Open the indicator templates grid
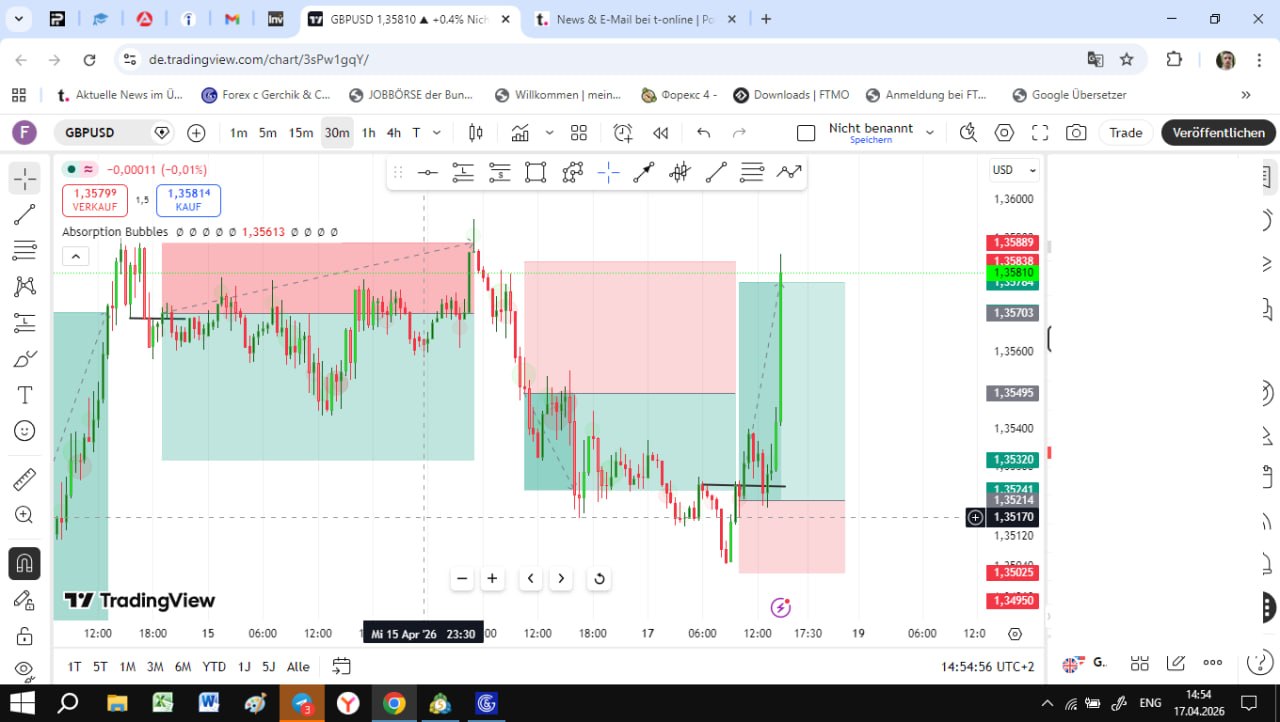Viewport: 1280px width, 722px height. [x=579, y=133]
